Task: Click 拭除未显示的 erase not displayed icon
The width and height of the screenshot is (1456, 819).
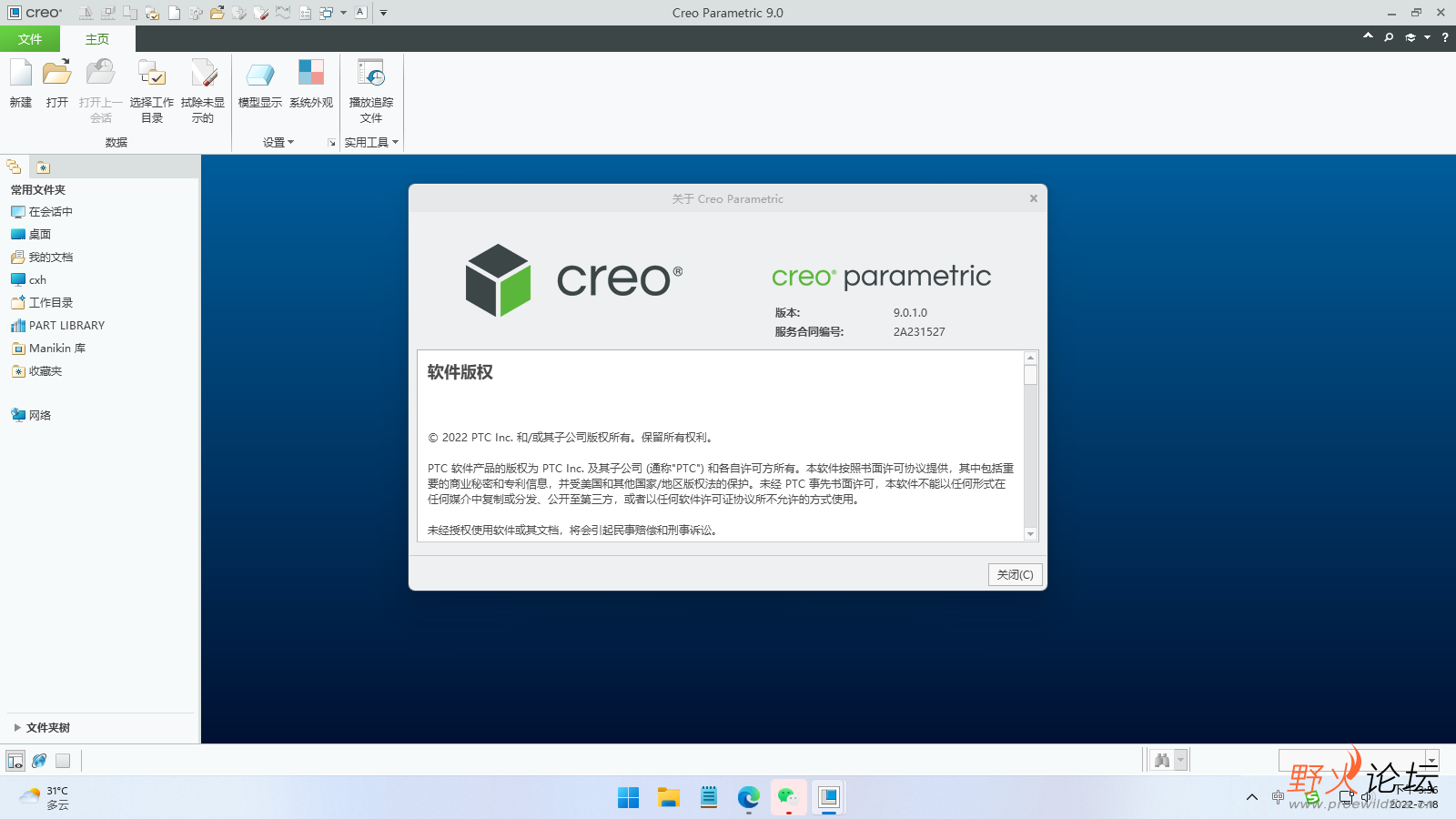Action: click(x=203, y=73)
